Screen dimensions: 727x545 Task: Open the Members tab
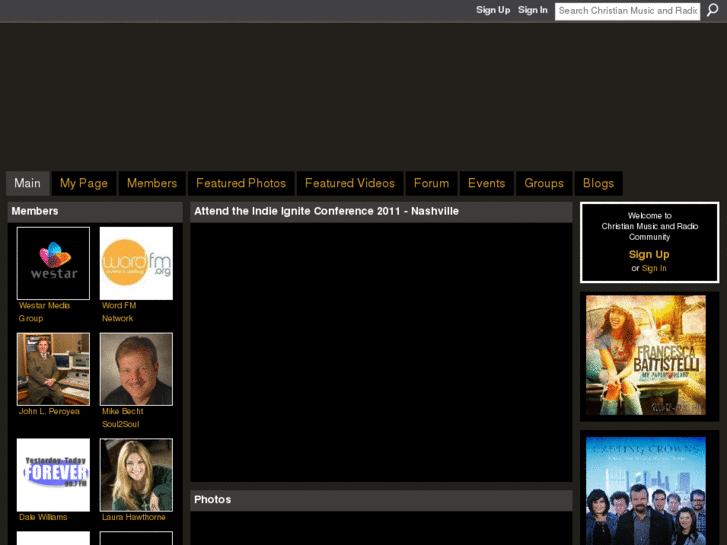click(x=152, y=183)
